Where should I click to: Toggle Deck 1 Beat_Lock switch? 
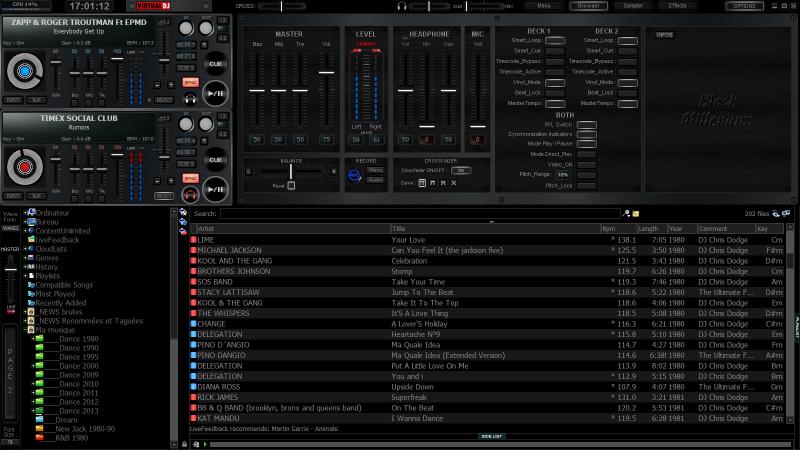click(555, 93)
